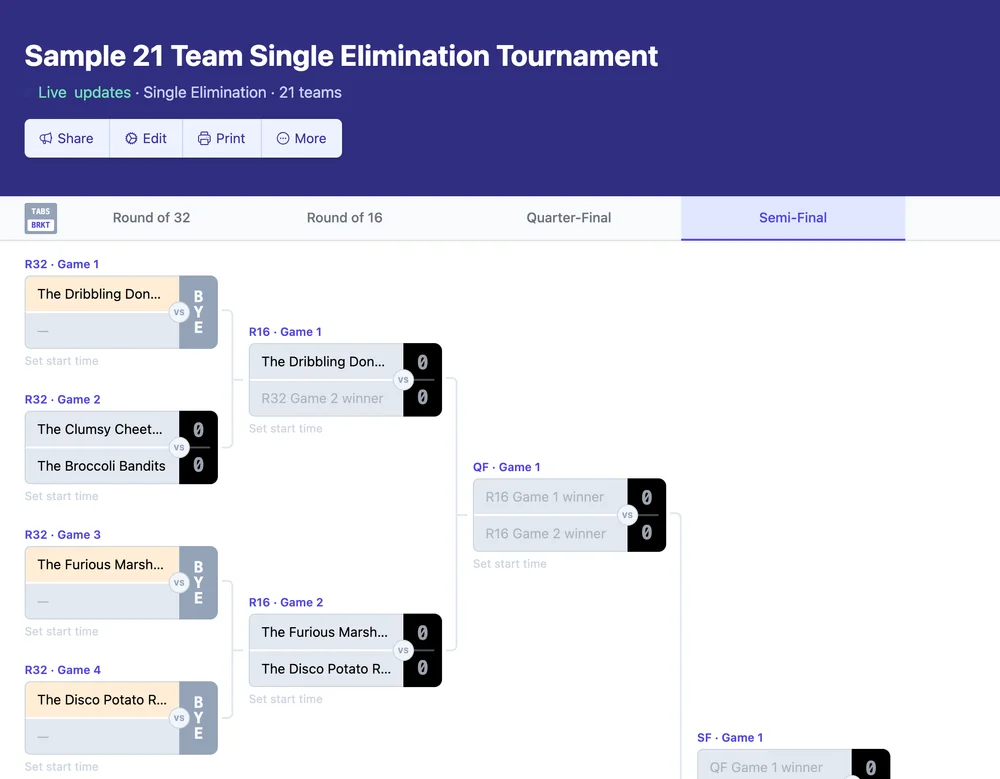Click the Share megaphone icon

pyautogui.click(x=46, y=138)
